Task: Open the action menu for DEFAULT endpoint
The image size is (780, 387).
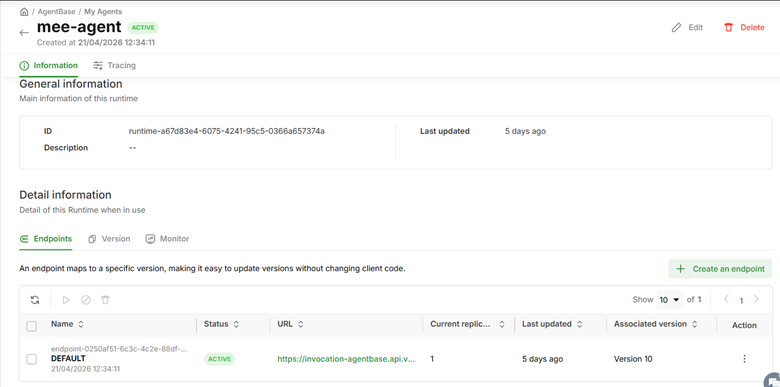Action: coord(744,359)
